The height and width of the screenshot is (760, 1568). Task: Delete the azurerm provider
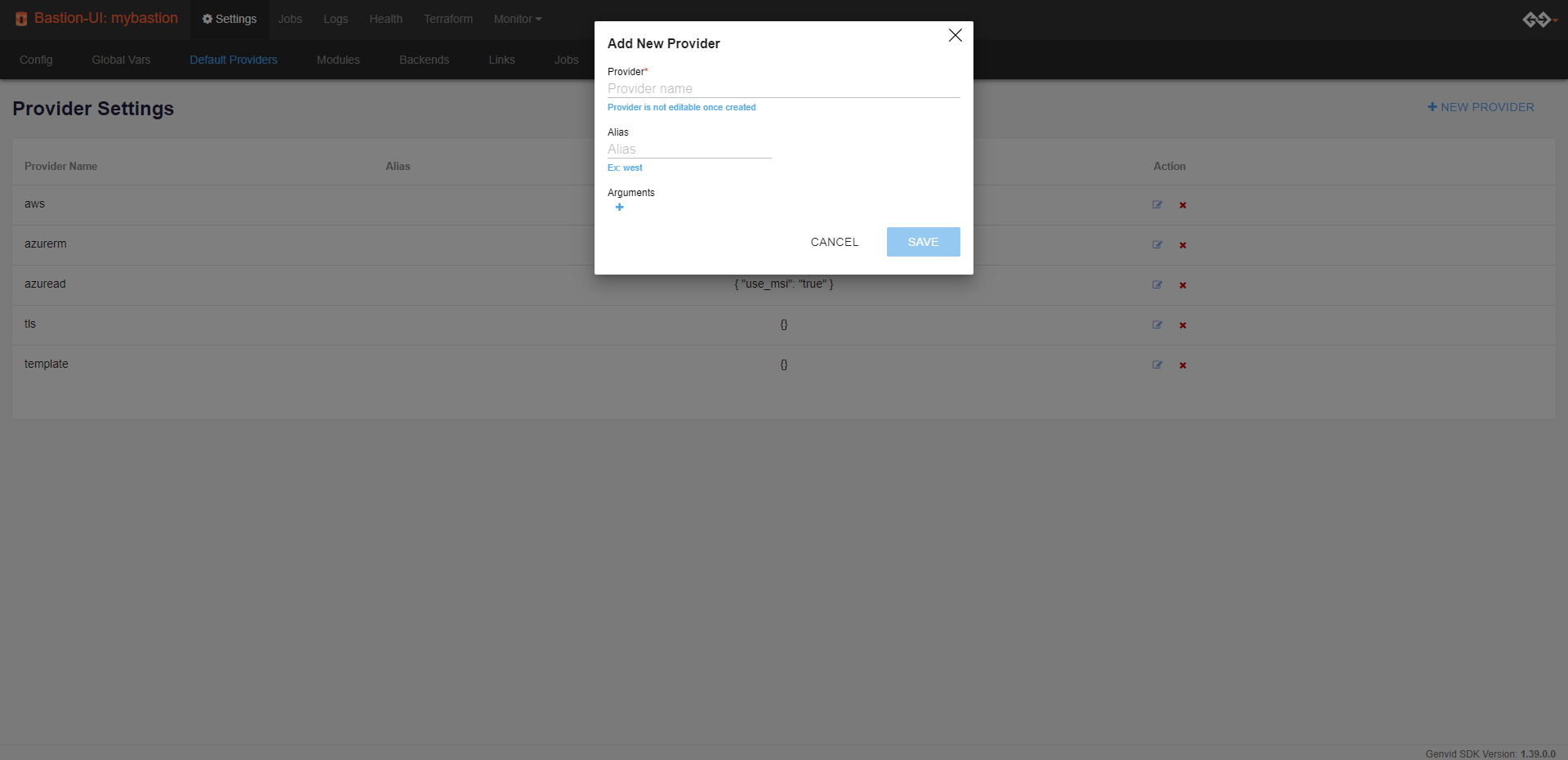point(1183,245)
